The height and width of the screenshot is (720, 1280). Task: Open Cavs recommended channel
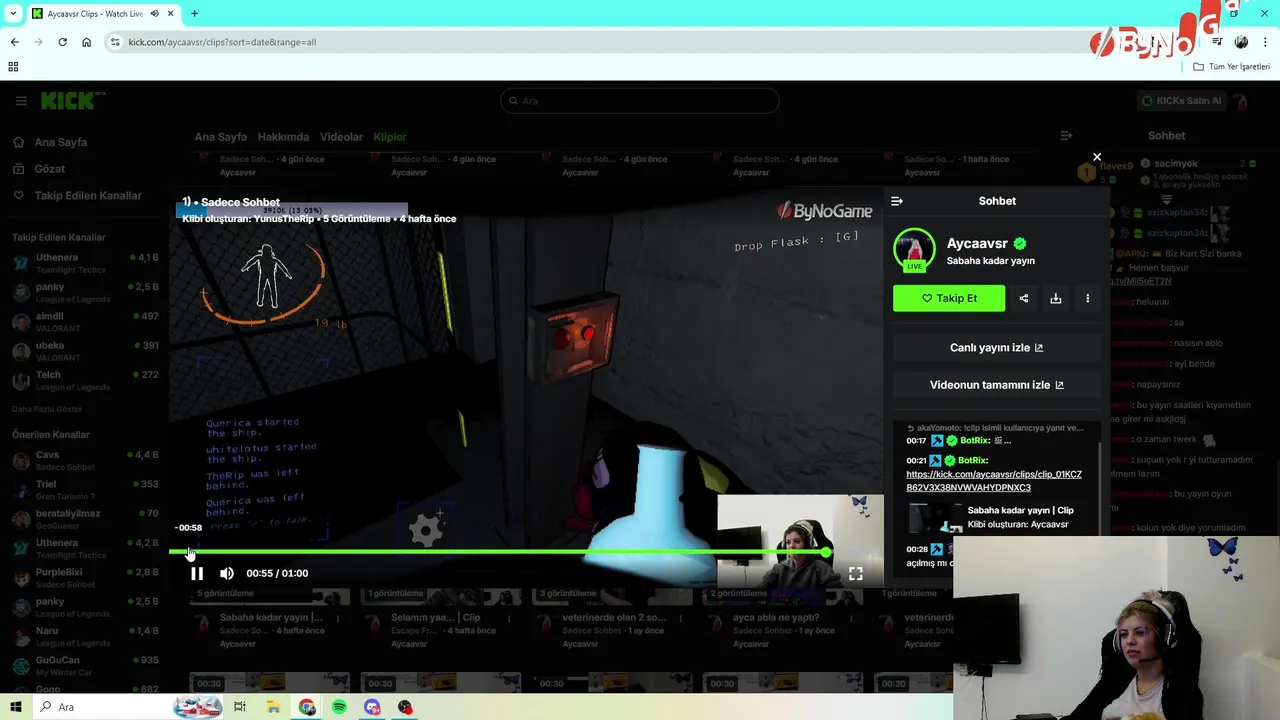click(x=85, y=461)
